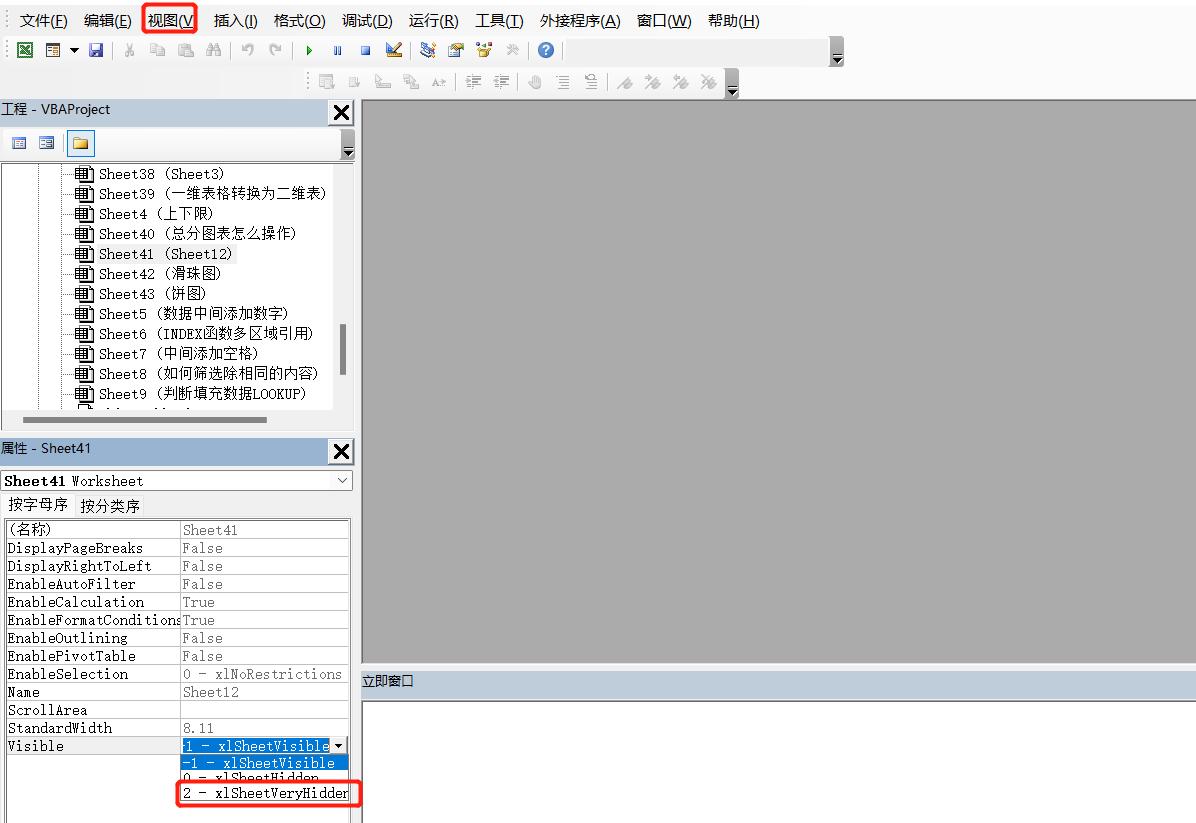Open the 调试(D) menu
Viewport: 1196px width, 823px height.
(x=367, y=21)
